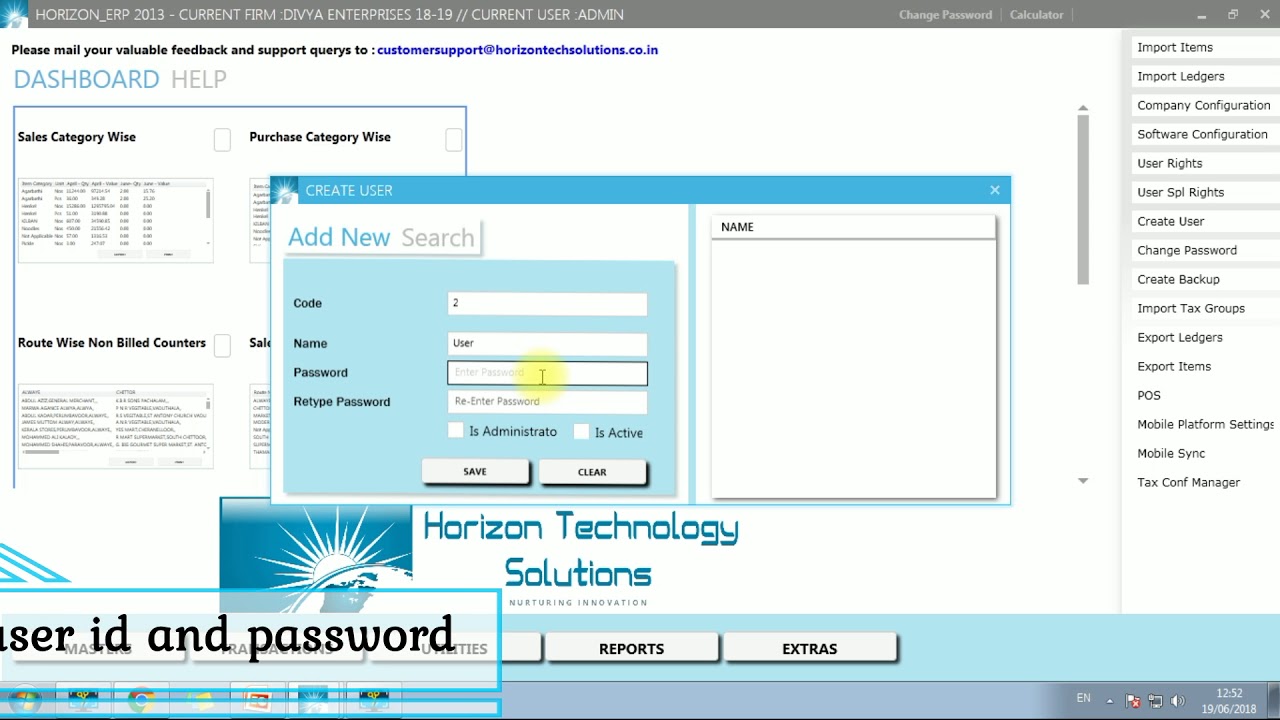Open Mobile Platform Settings
The width and height of the screenshot is (1280, 720).
point(1205,424)
